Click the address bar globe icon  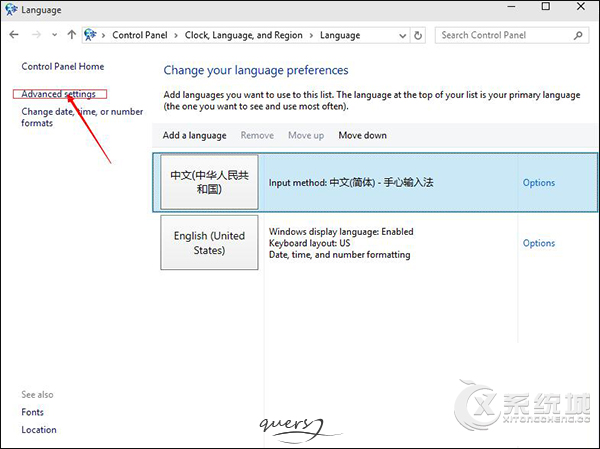click(90, 35)
